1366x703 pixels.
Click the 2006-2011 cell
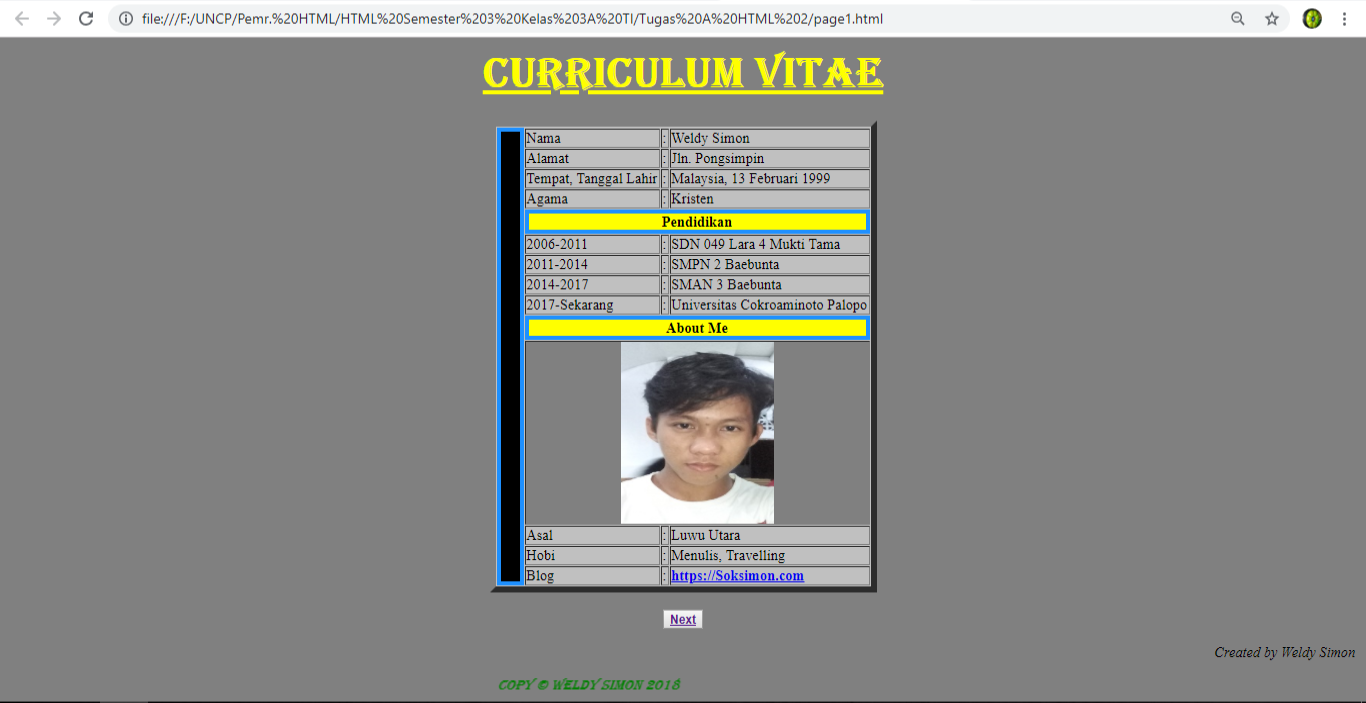[592, 244]
